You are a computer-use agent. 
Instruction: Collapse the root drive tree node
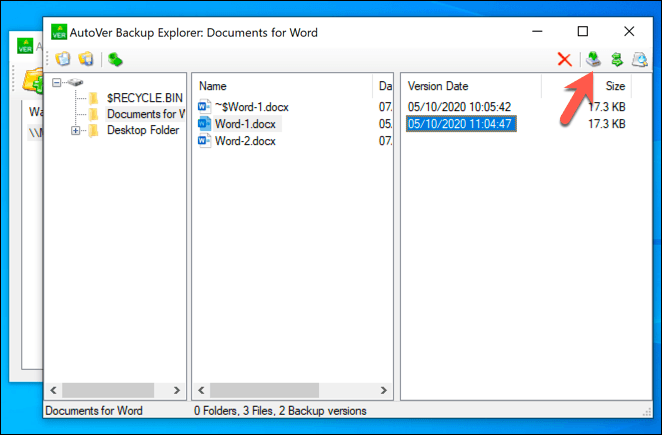pyautogui.click(x=56, y=82)
